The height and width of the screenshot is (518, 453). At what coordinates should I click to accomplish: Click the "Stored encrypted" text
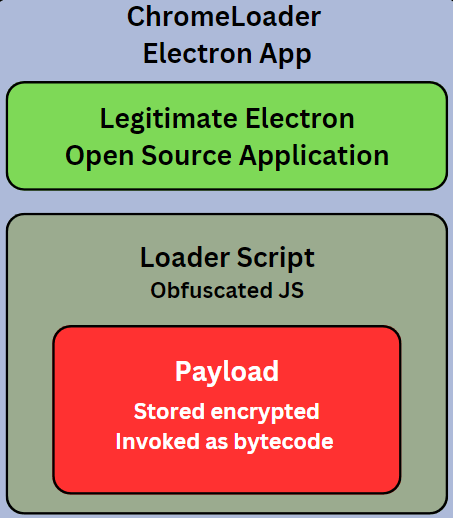227,412
